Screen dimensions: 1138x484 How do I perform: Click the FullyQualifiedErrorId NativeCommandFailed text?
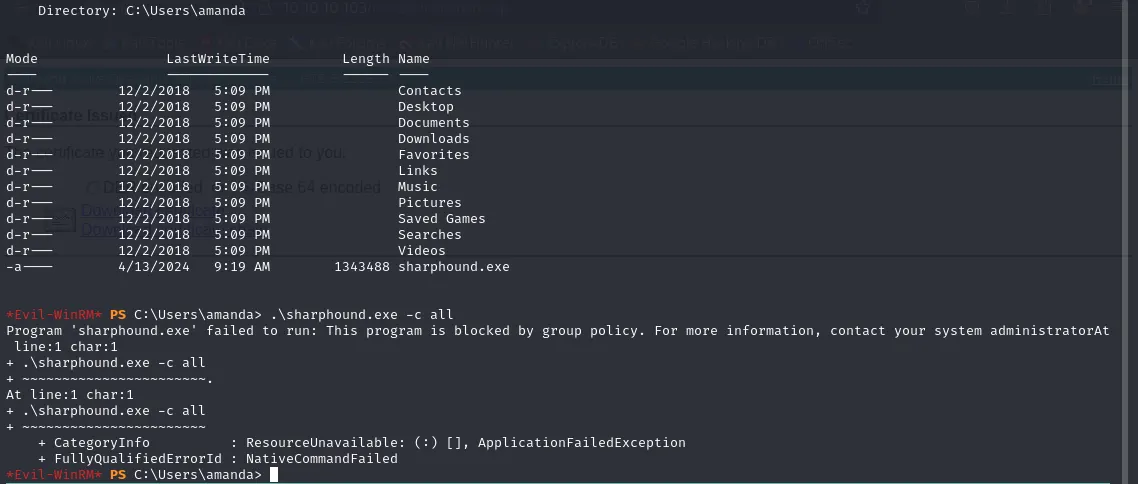pyautogui.click(x=321, y=459)
